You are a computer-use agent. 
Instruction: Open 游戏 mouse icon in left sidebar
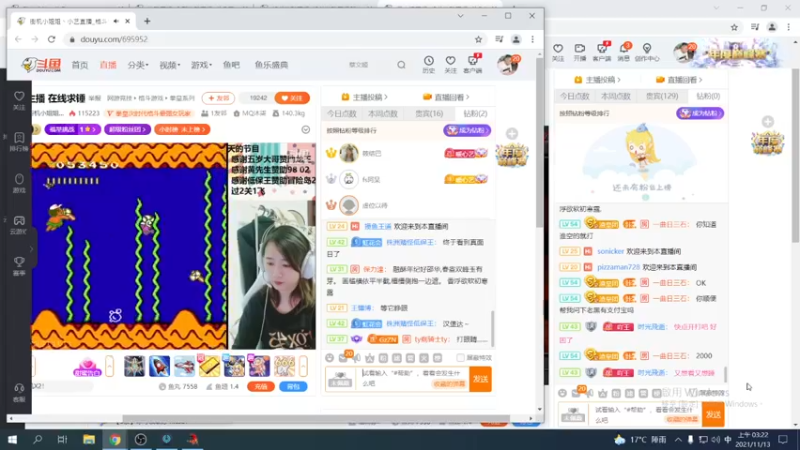point(19,183)
